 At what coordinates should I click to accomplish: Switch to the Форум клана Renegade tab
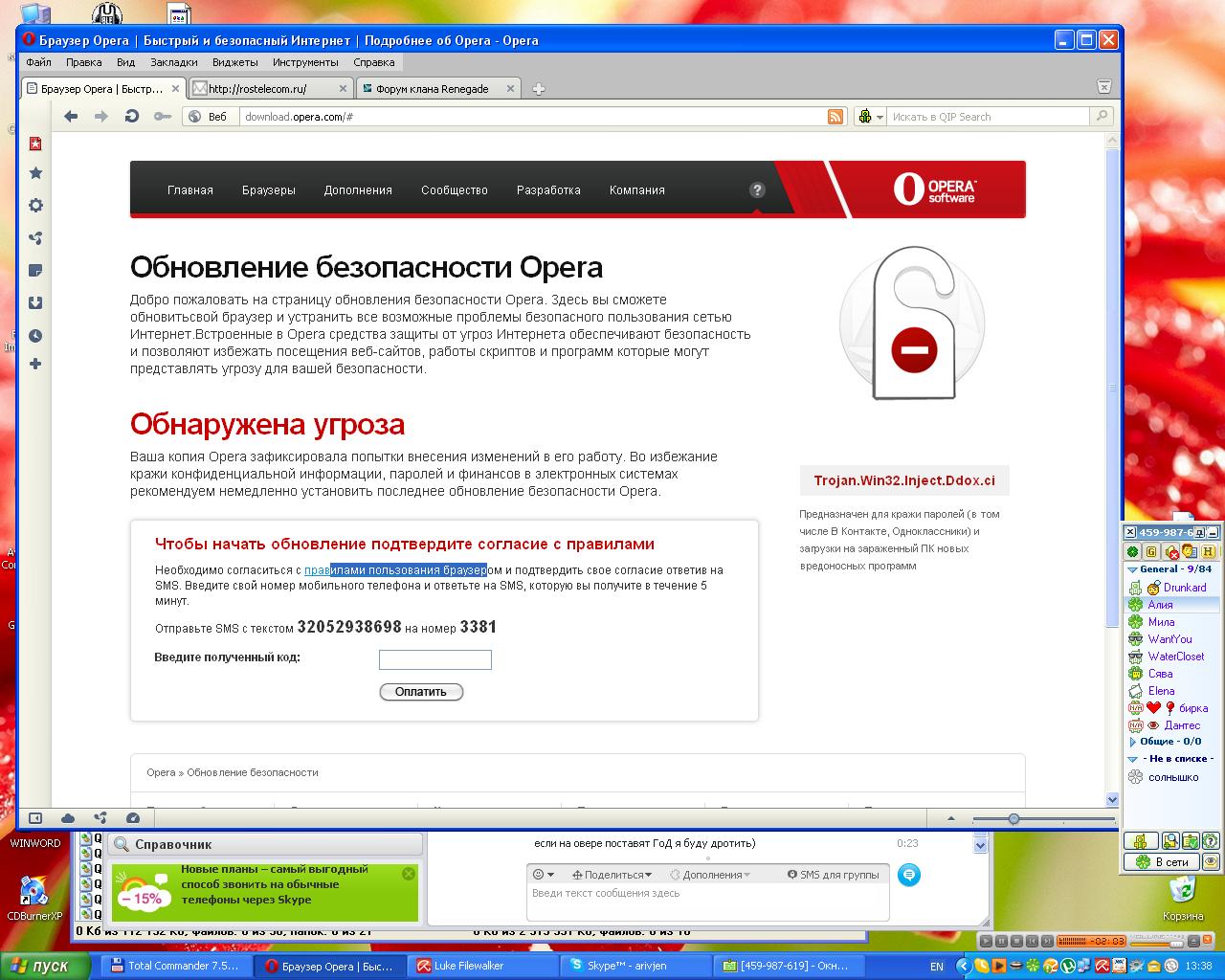(x=438, y=89)
